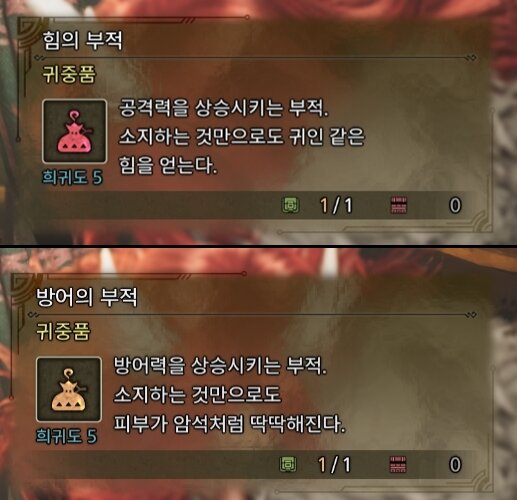The image size is (517, 500).
Task: Click the 귀중품 label under 힘의 부적
Action: click(x=69, y=74)
